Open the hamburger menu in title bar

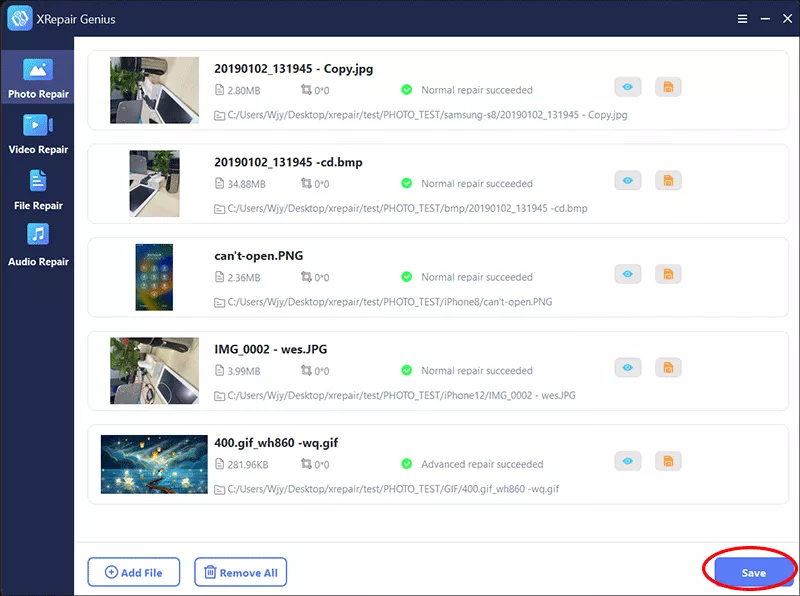pyautogui.click(x=742, y=18)
